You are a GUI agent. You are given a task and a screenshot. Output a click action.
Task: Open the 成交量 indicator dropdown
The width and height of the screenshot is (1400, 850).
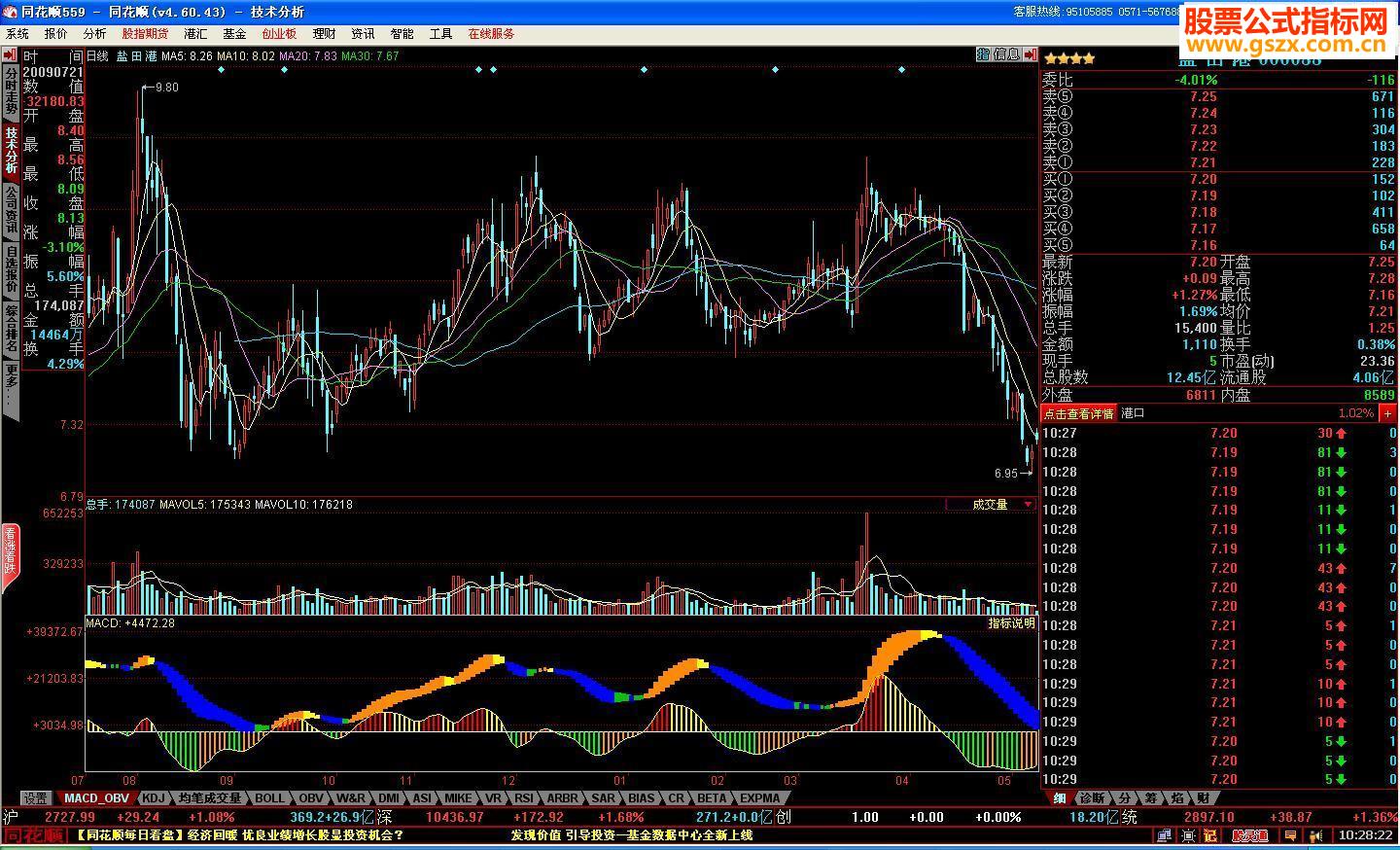1028,505
